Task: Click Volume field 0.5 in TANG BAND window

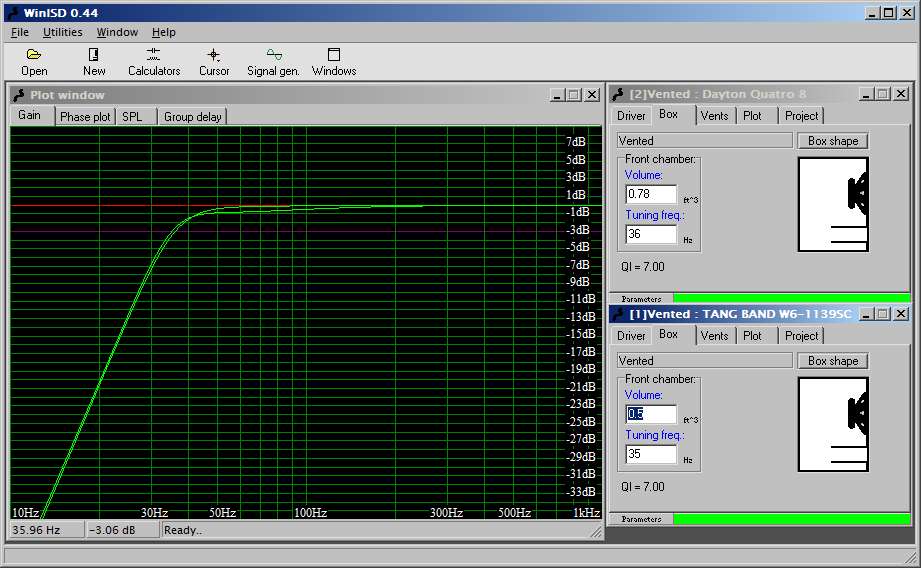Action: point(651,414)
